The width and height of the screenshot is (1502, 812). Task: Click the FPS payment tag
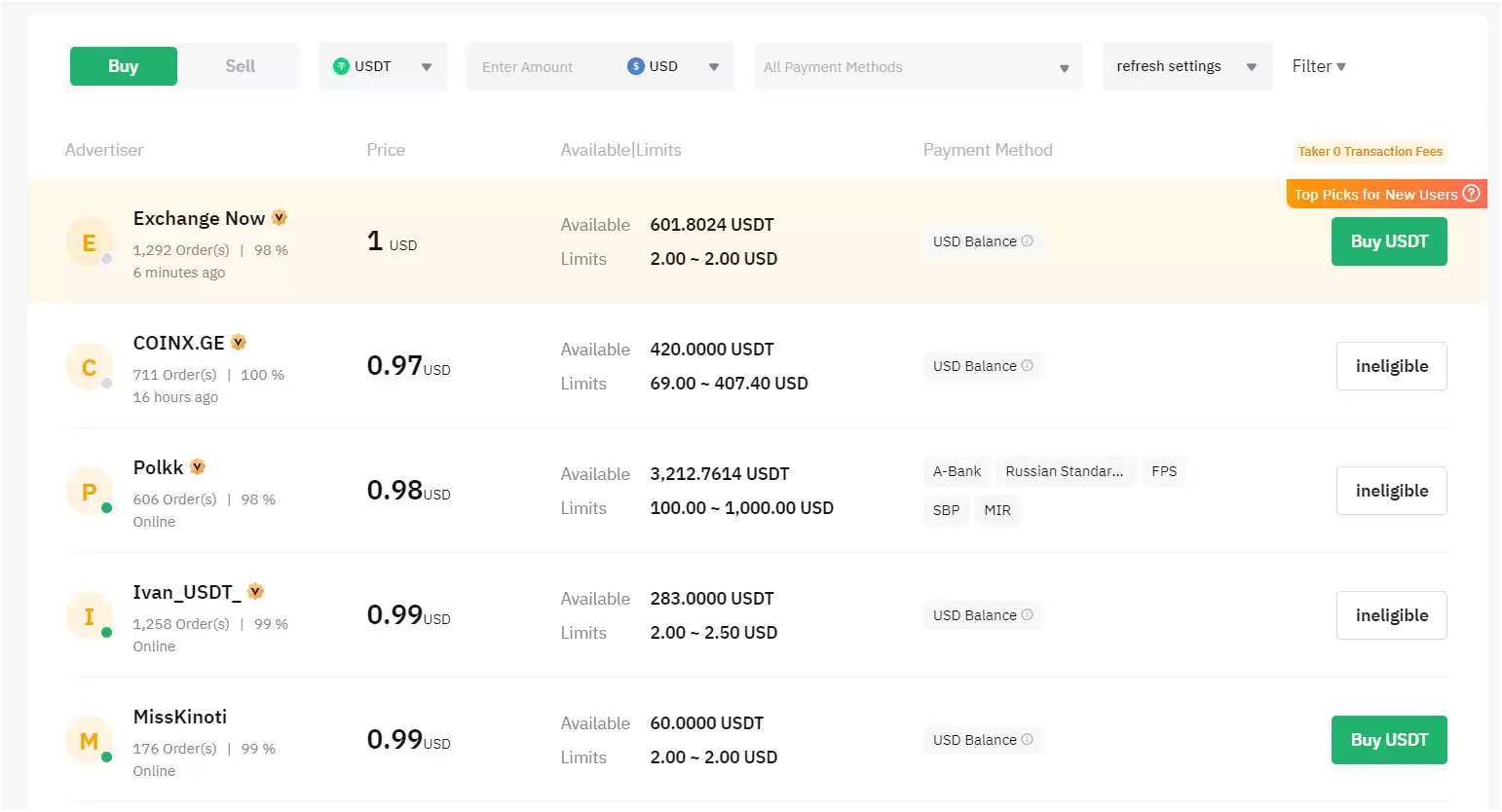click(x=1164, y=471)
